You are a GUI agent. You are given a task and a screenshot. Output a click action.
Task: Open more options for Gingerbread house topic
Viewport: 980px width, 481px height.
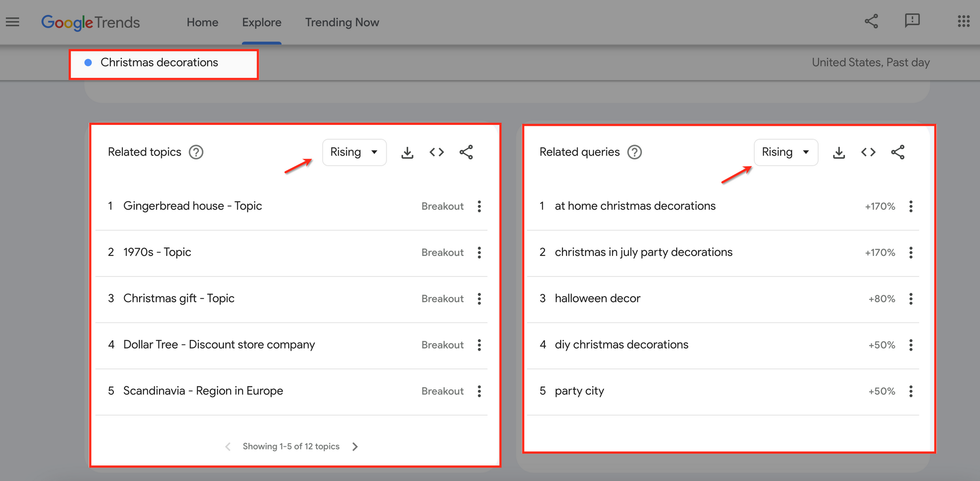point(479,207)
